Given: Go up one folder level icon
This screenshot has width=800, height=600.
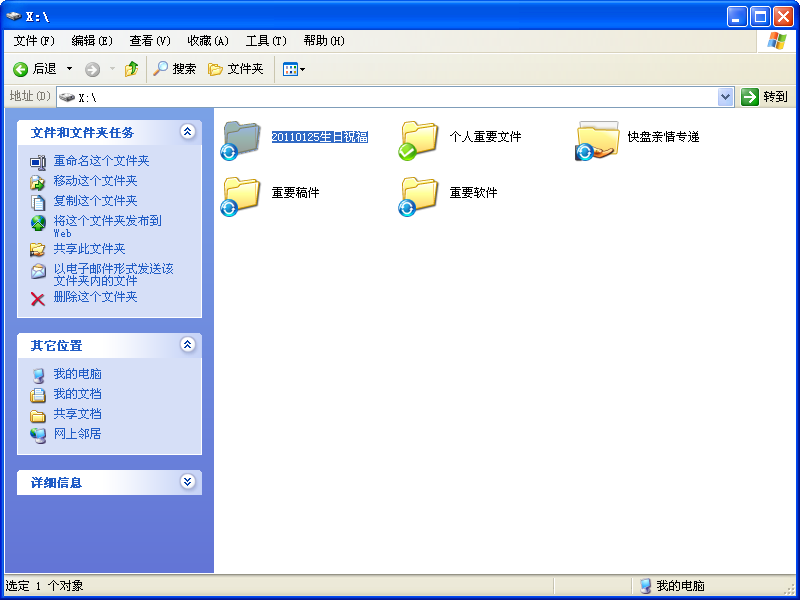Looking at the screenshot, I should [132, 69].
